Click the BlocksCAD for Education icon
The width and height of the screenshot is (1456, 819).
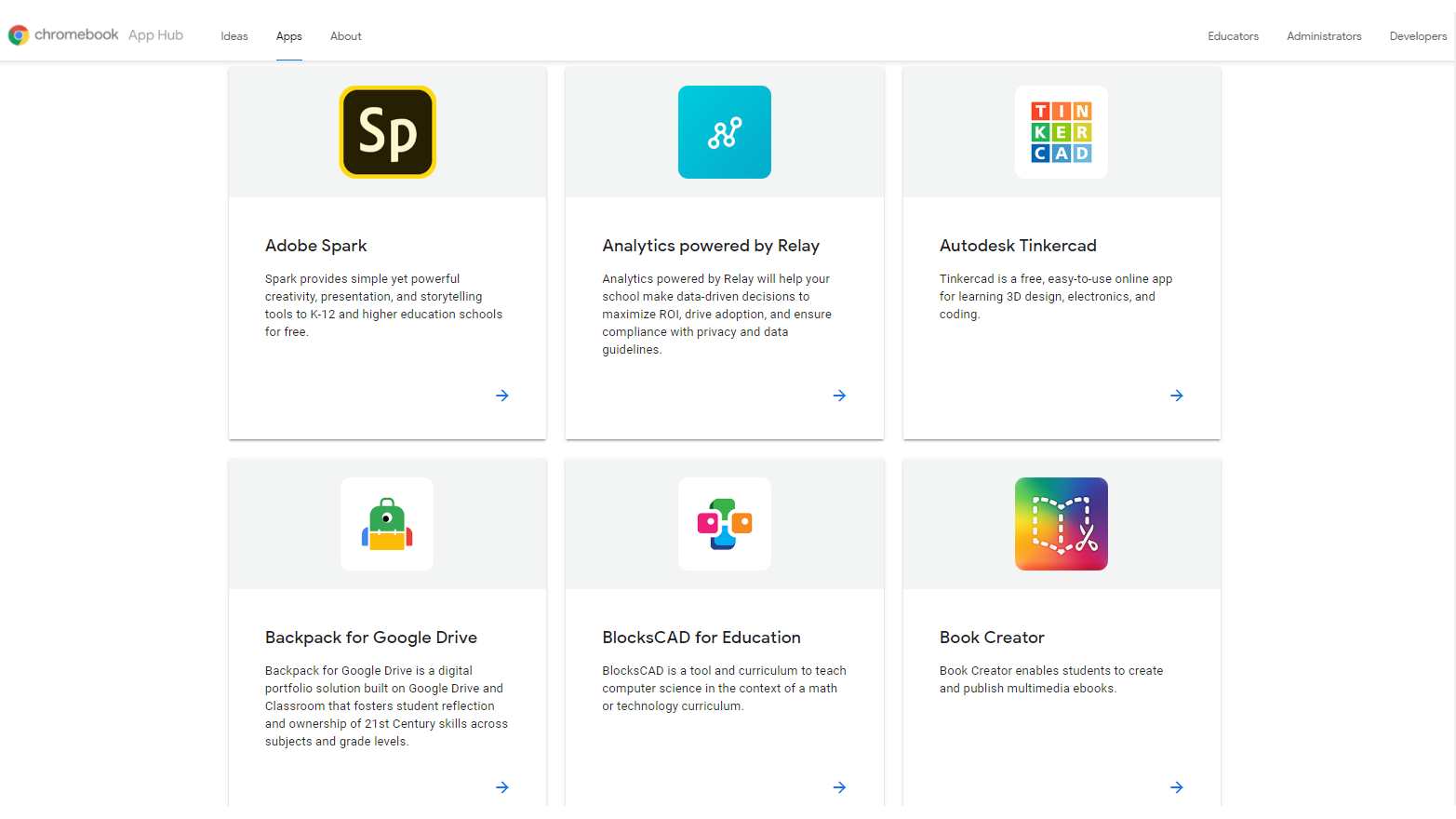[x=724, y=524]
